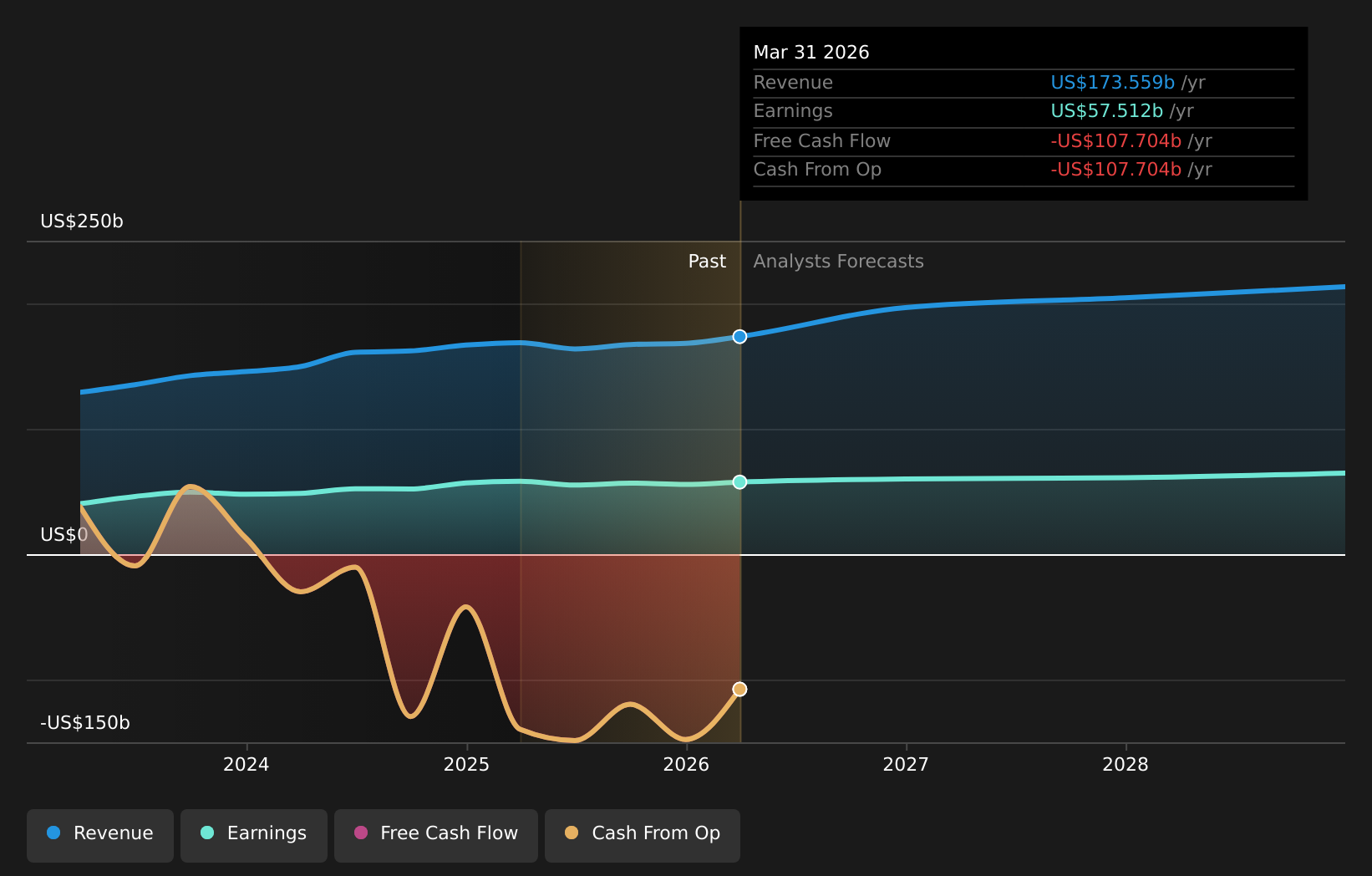The width and height of the screenshot is (1372, 876).
Task: Click the US$0 axis label
Action: [x=64, y=535]
